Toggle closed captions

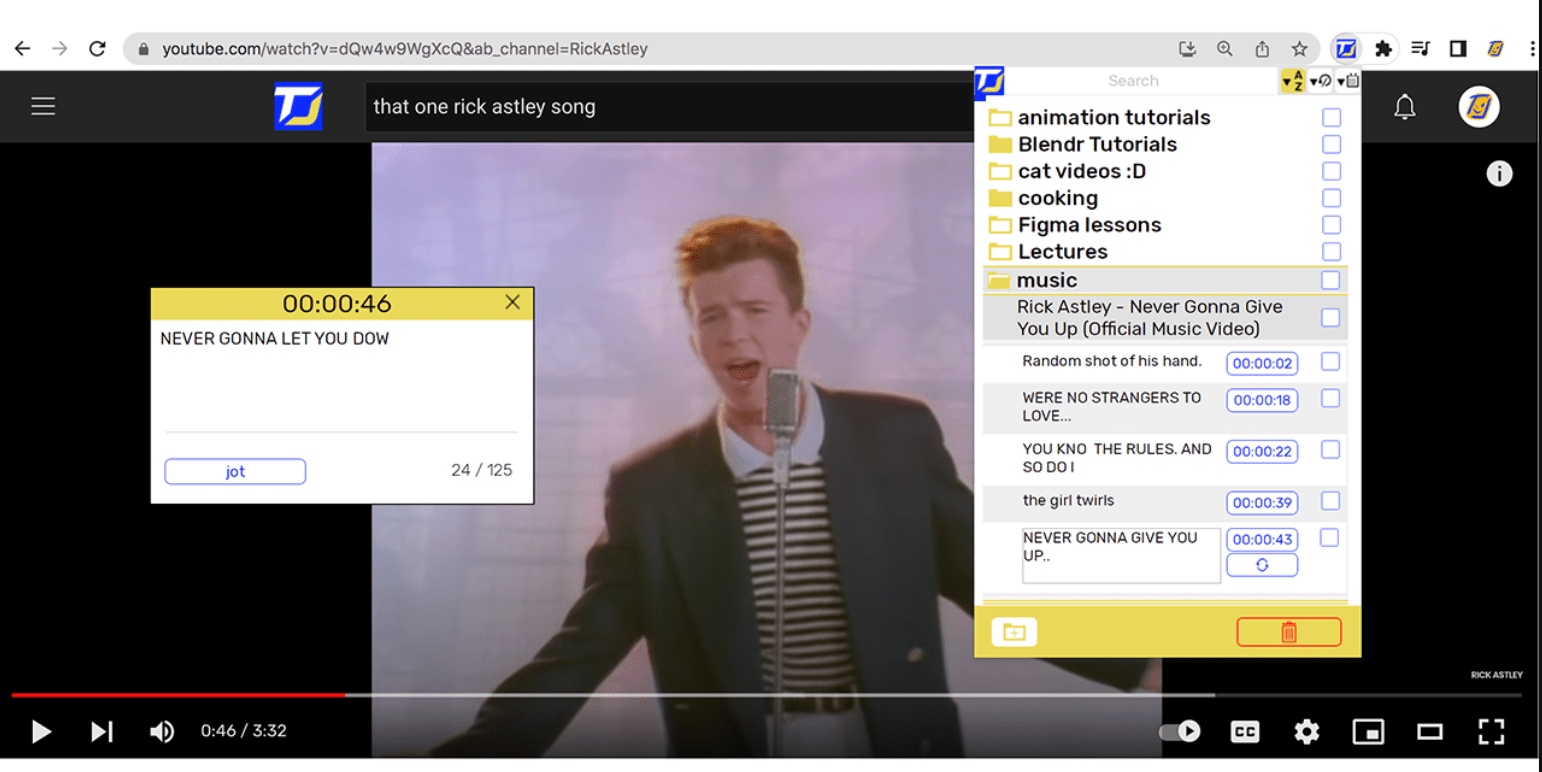coord(1245,732)
